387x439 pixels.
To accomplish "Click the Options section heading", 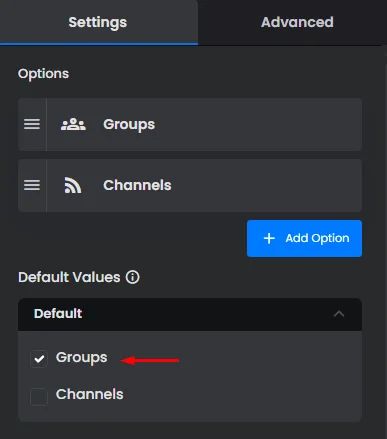I will click(x=43, y=74).
